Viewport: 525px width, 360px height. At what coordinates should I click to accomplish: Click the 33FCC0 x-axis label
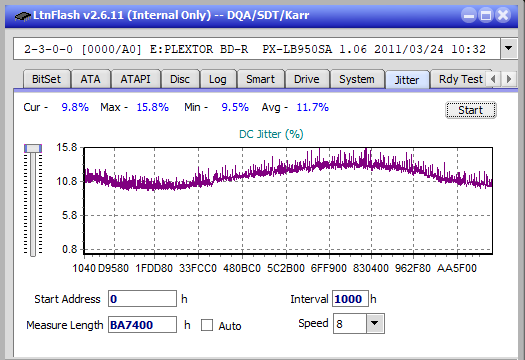point(198,268)
